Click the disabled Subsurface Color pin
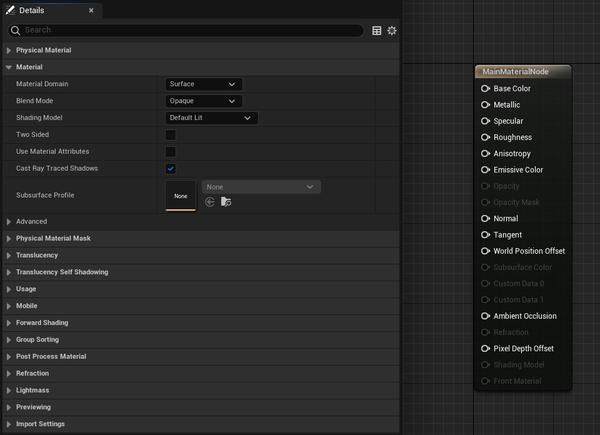 point(485,267)
